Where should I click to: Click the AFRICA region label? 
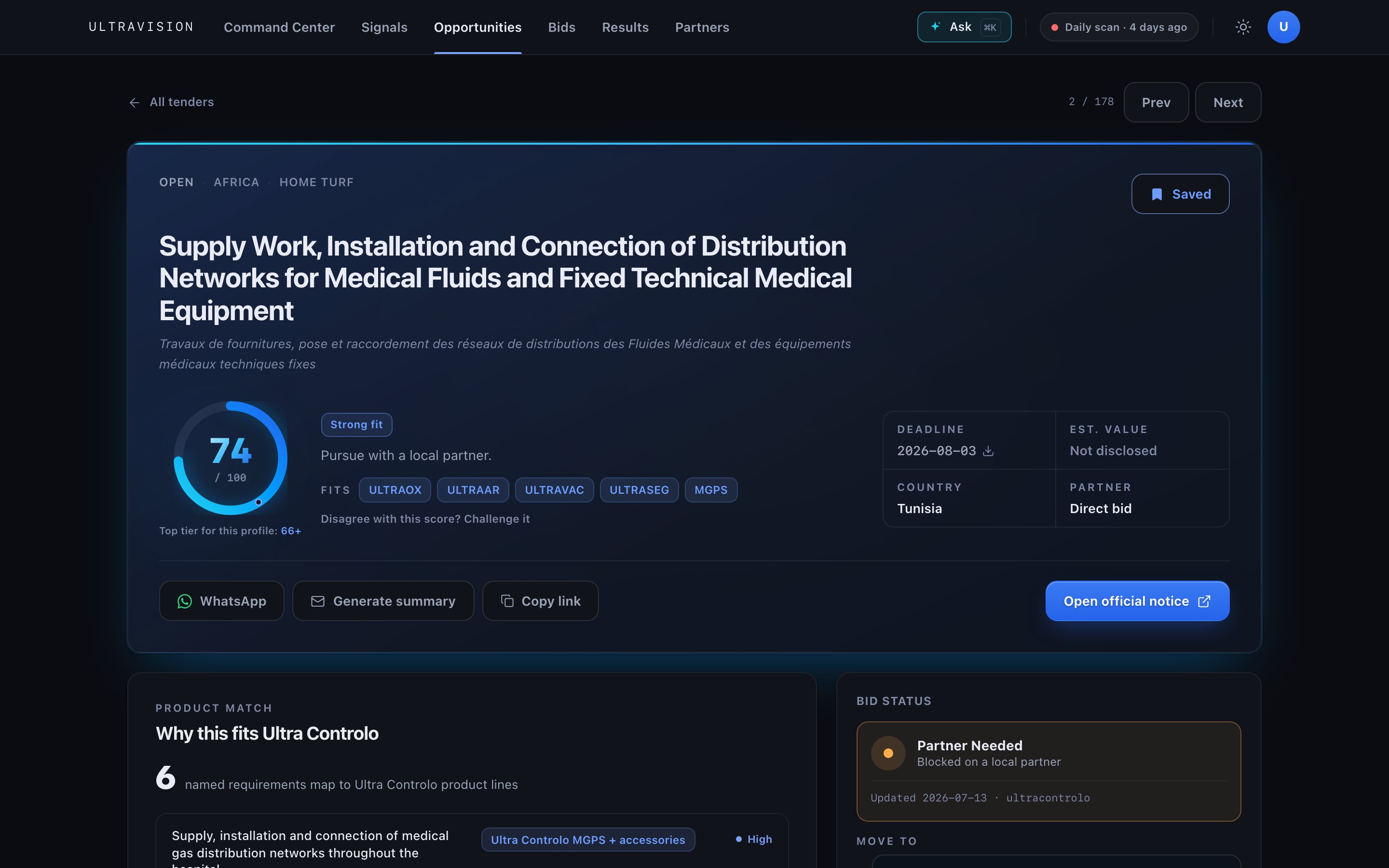[236, 182]
